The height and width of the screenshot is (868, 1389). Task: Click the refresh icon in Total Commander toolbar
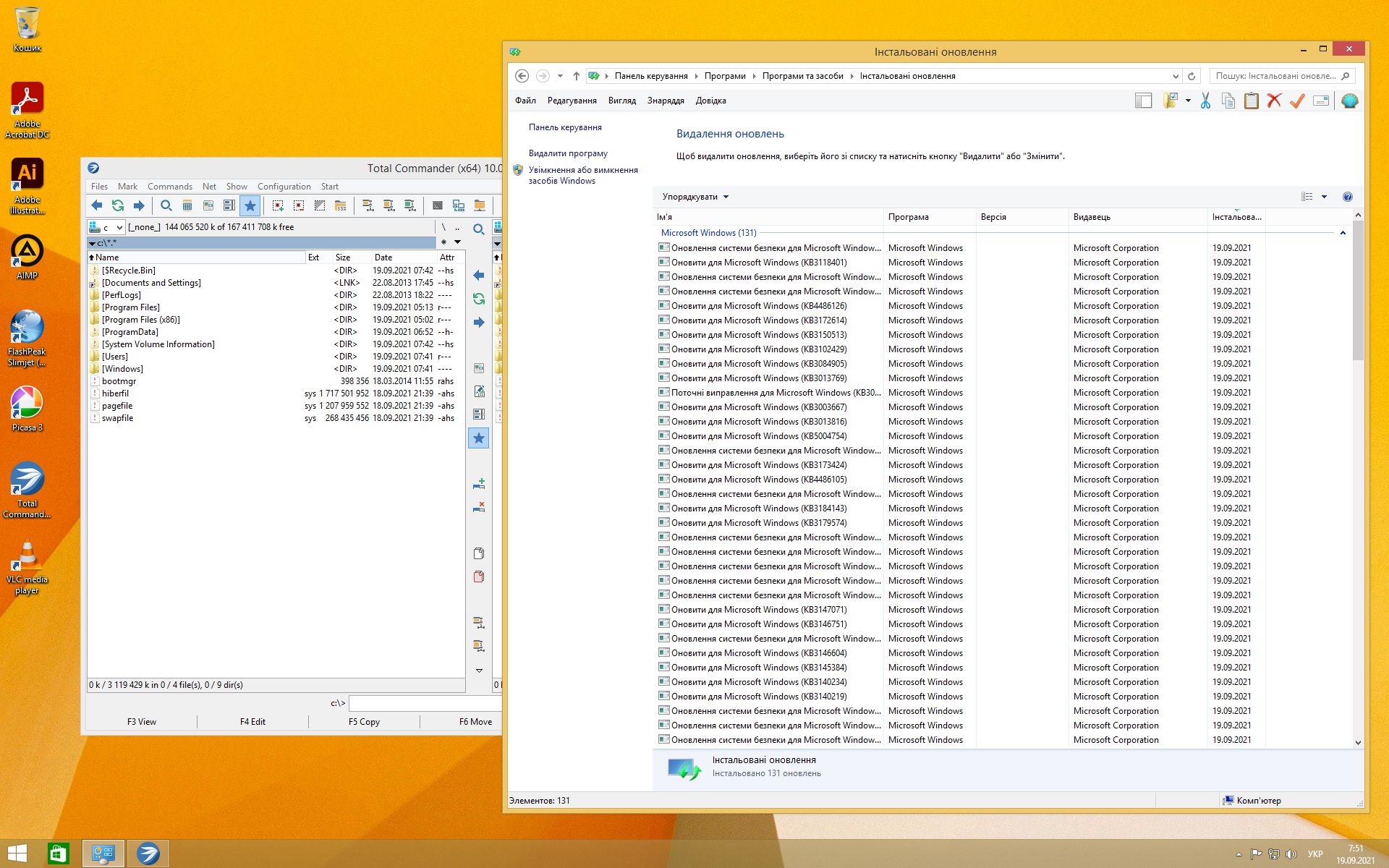[117, 205]
